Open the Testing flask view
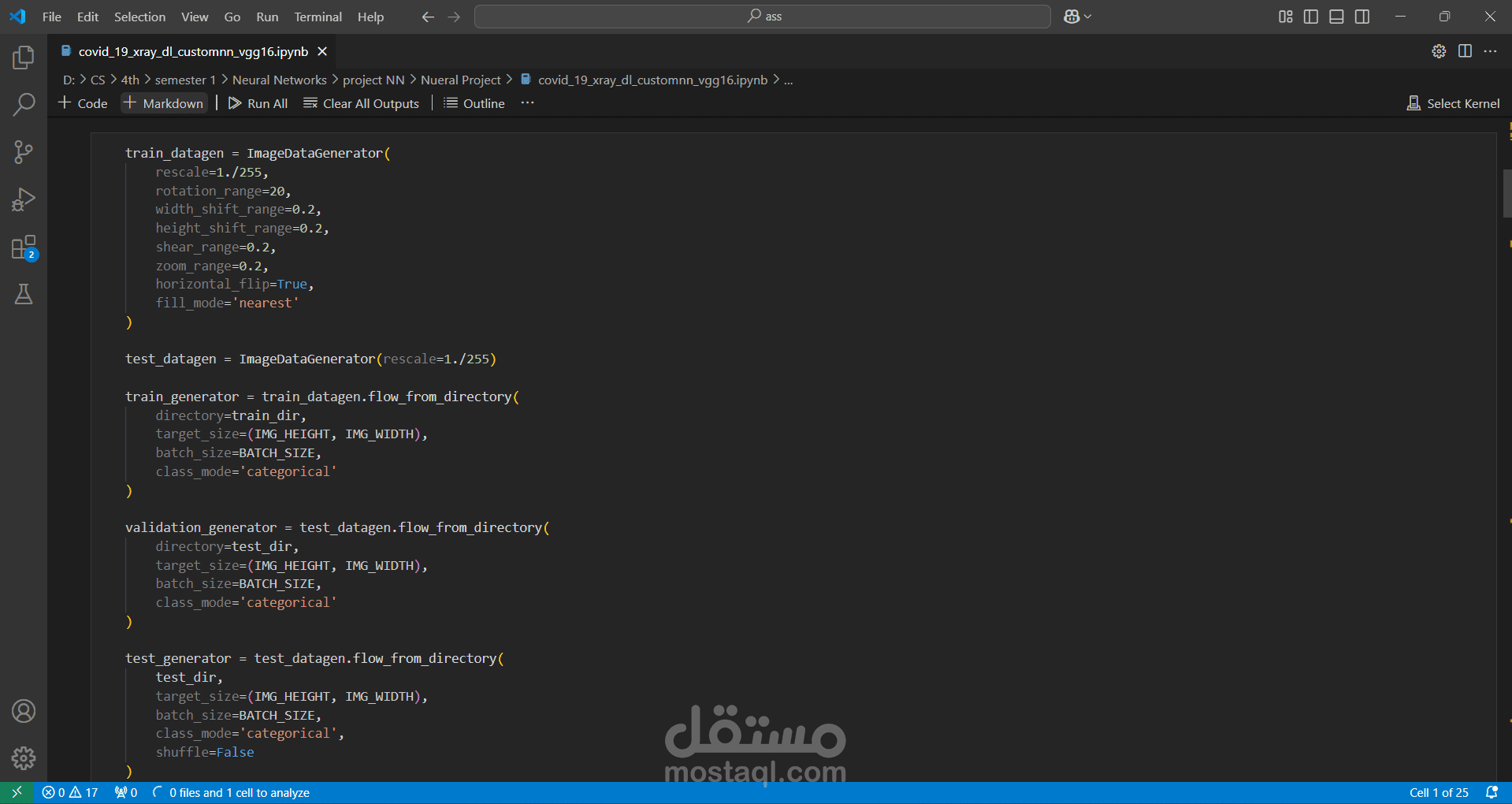Screen dimensions: 1512x804 click(x=24, y=295)
